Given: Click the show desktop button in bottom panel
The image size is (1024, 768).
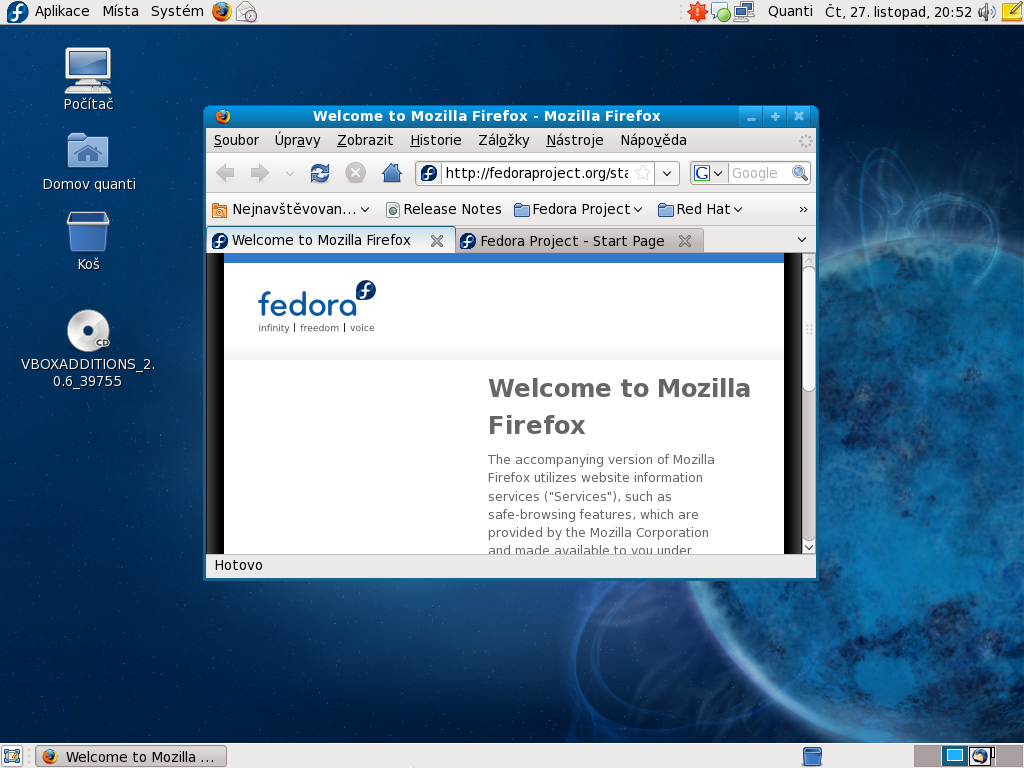Looking at the screenshot, I should pos(12,756).
